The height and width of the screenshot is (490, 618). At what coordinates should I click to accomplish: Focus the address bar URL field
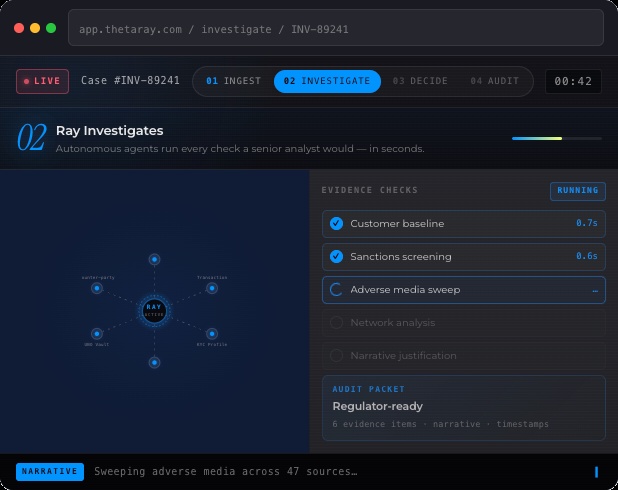336,28
